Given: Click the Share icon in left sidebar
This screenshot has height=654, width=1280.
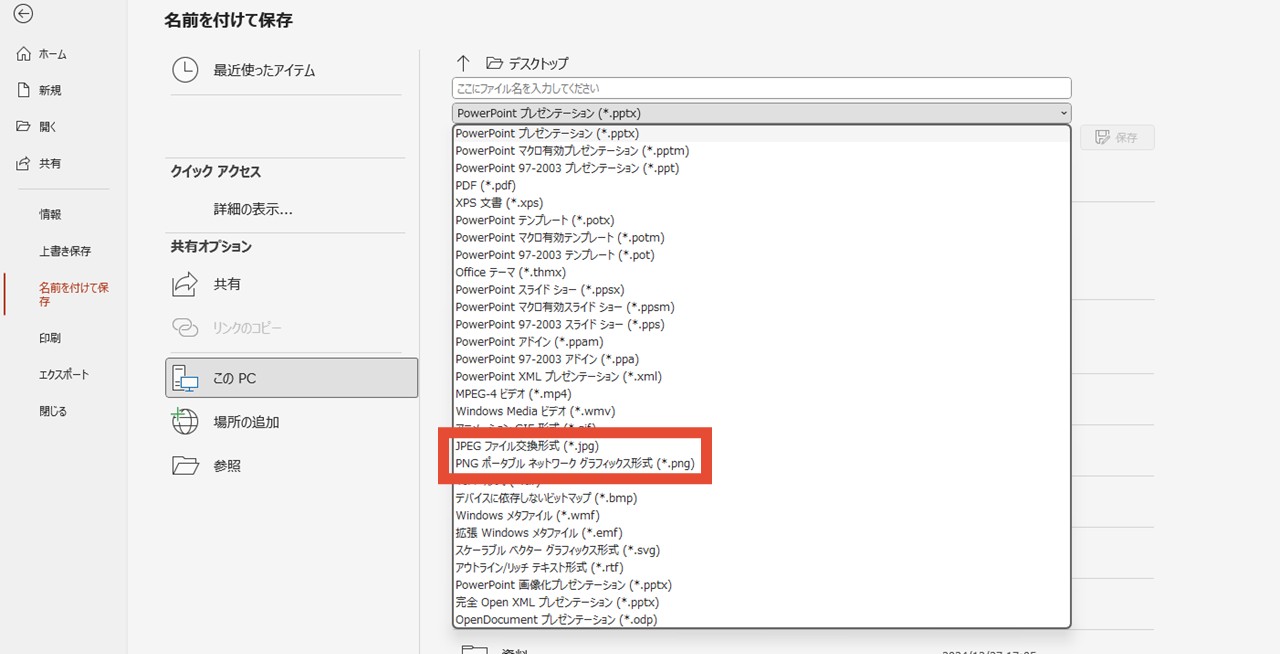Looking at the screenshot, I should click(x=24, y=163).
